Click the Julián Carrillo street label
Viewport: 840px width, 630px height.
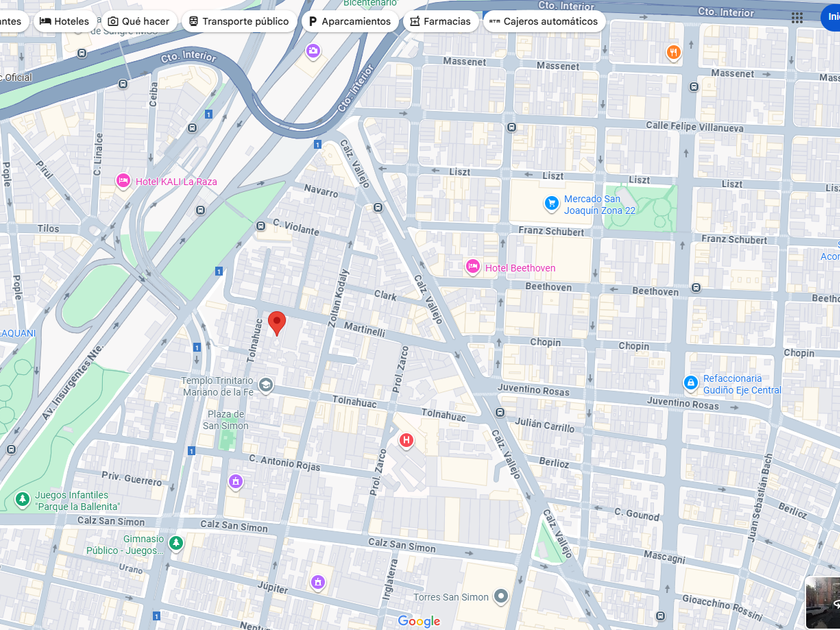point(544,425)
